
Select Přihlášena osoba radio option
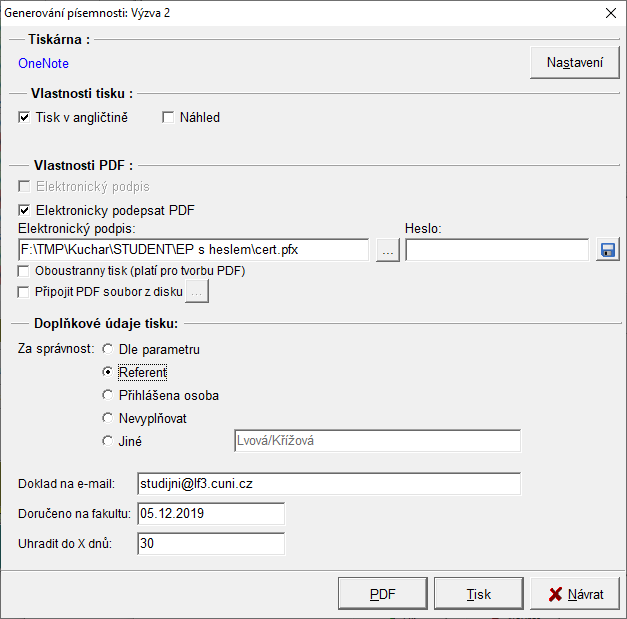point(108,395)
